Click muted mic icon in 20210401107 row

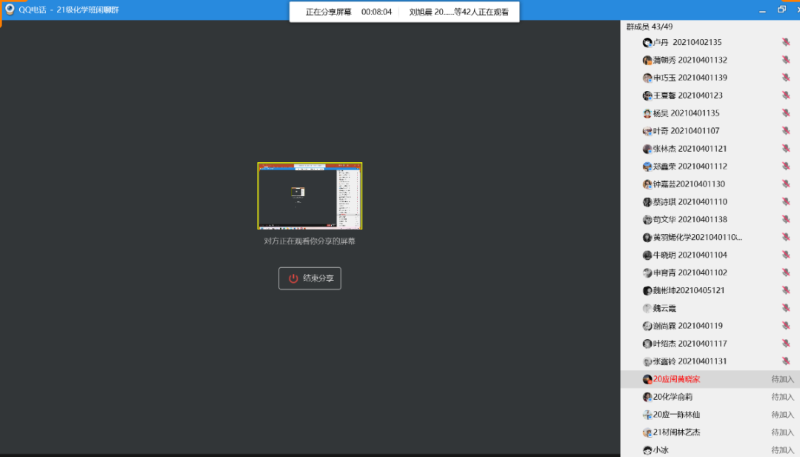786,131
